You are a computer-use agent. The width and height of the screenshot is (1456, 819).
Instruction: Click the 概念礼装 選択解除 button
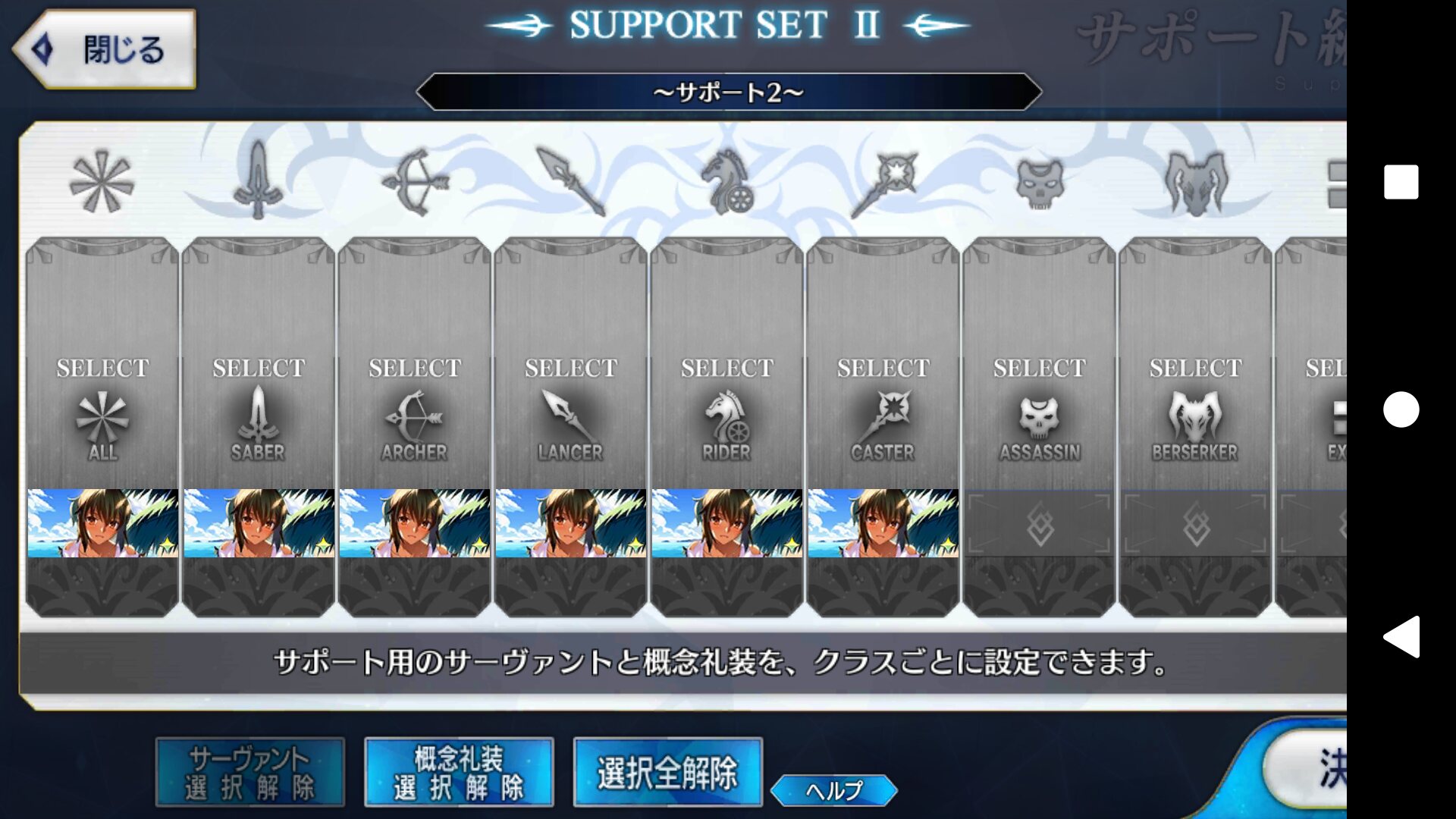click(x=459, y=772)
